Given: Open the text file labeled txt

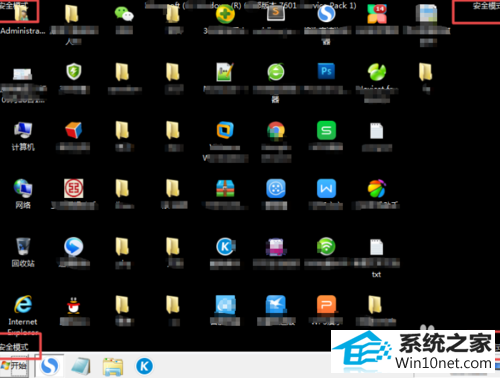Looking at the screenshot, I should (377, 247).
